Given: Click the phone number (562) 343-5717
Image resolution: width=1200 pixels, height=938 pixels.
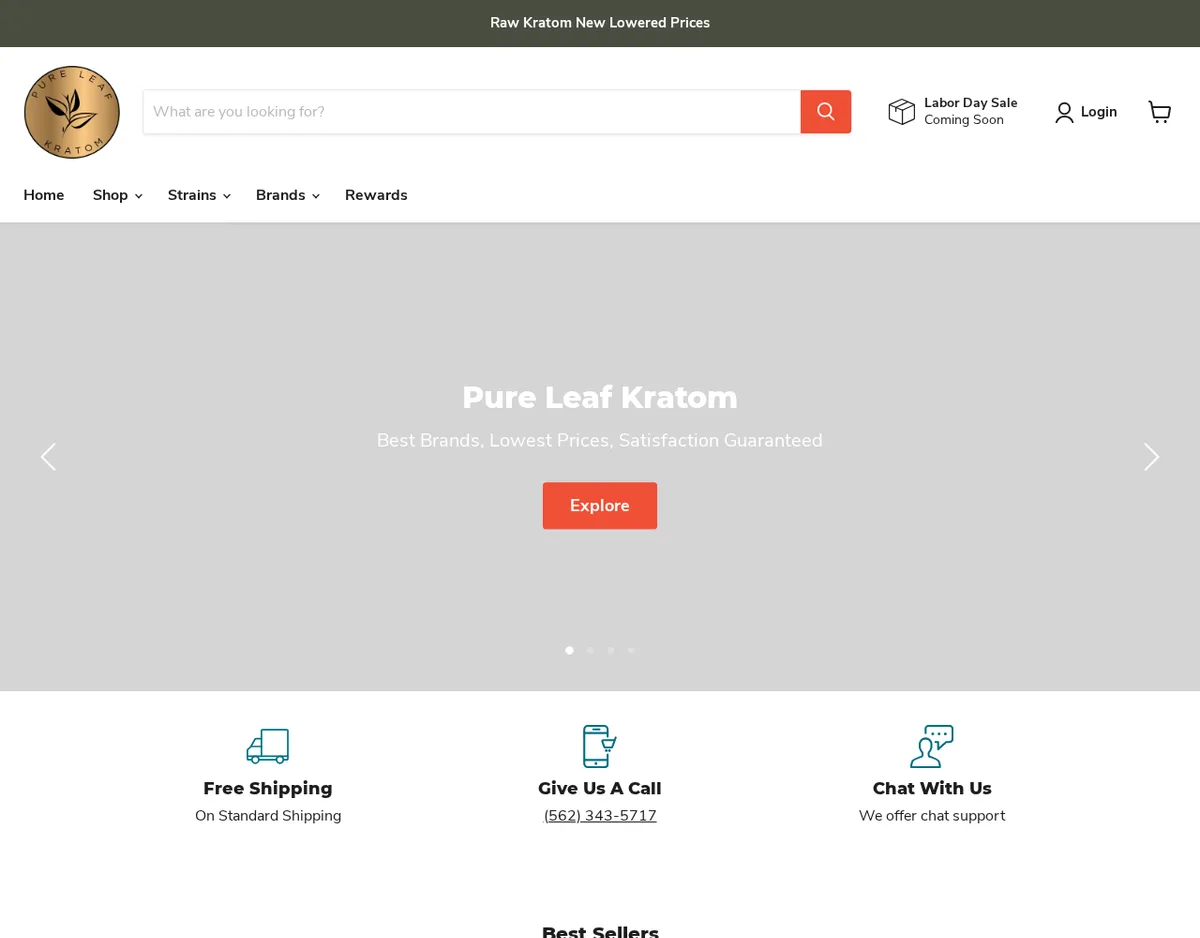Looking at the screenshot, I should tap(600, 816).
